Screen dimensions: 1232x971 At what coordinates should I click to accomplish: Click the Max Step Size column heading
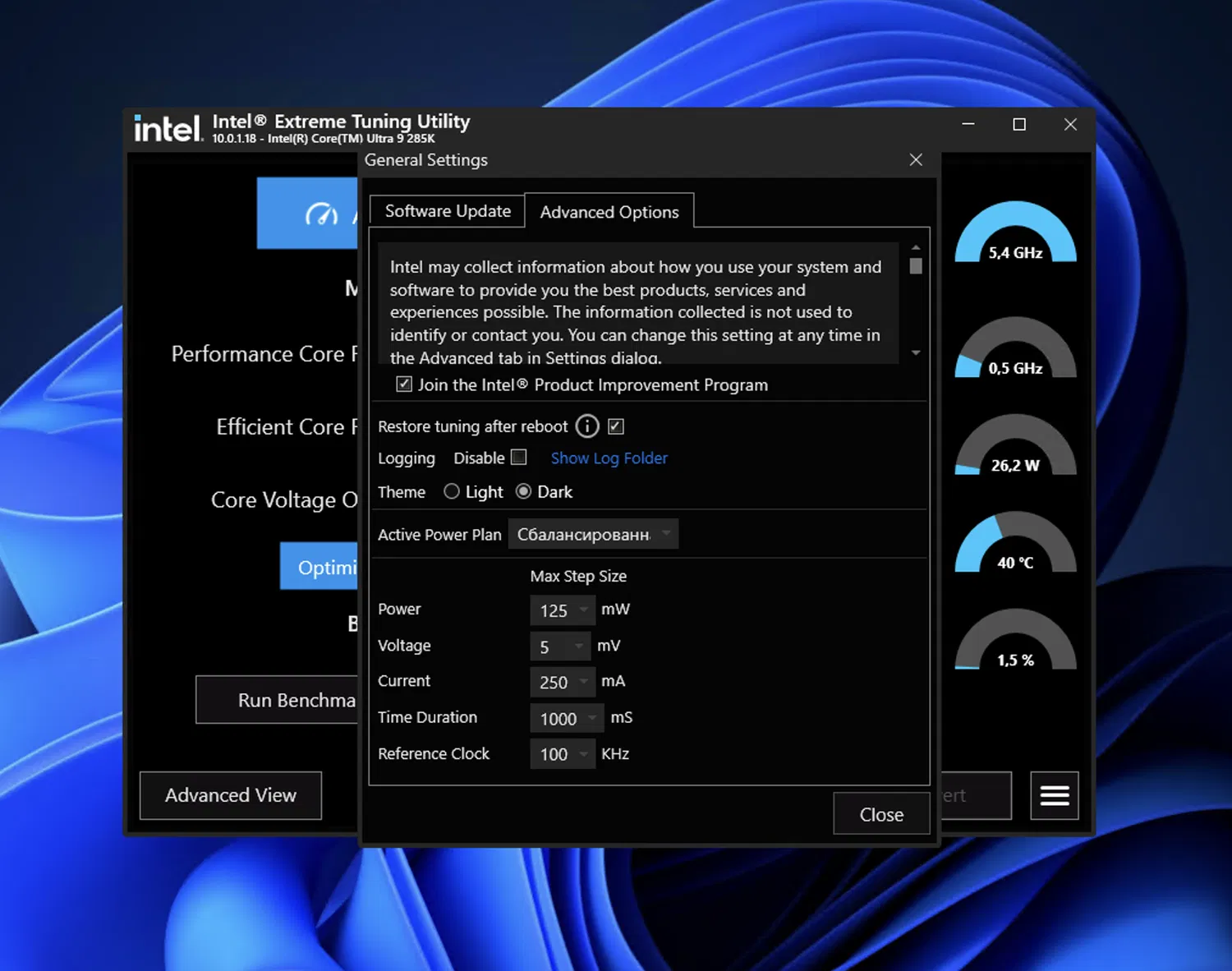pyautogui.click(x=578, y=576)
